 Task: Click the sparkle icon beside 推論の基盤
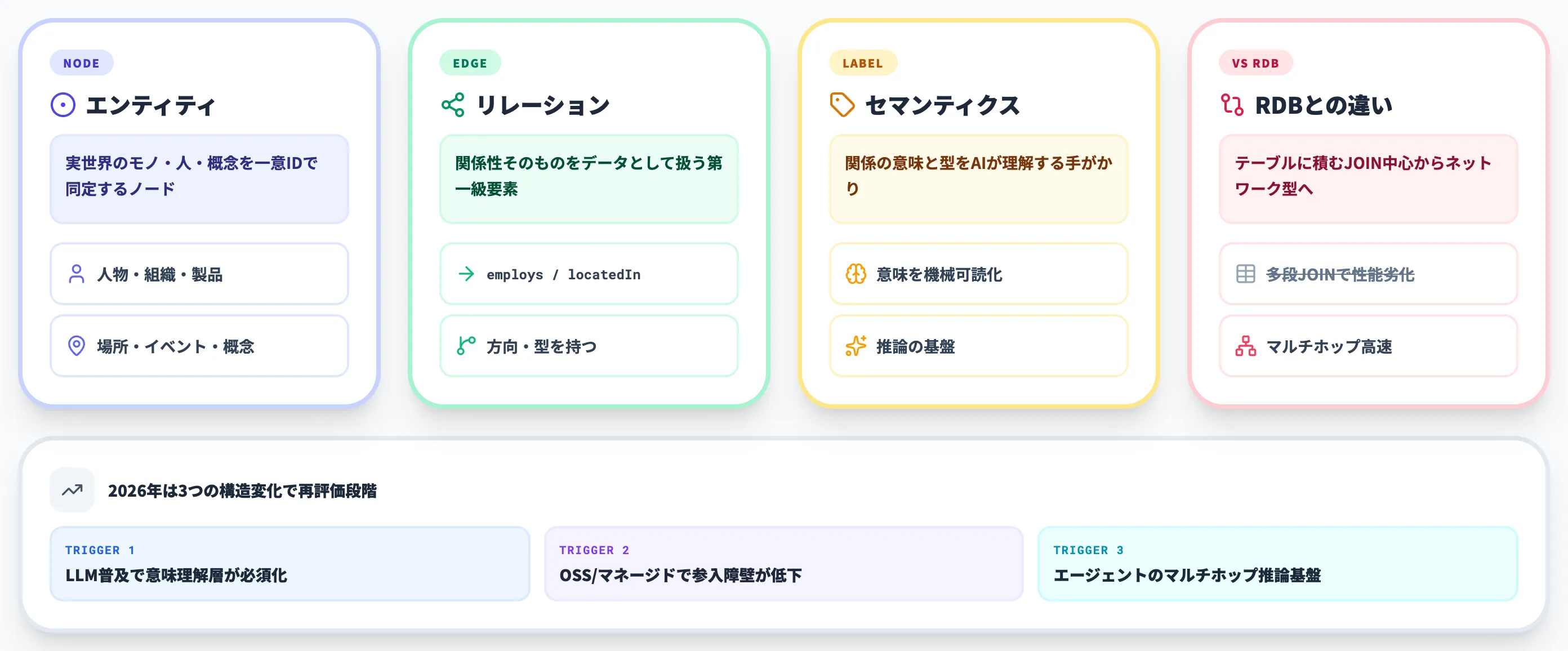(x=855, y=346)
